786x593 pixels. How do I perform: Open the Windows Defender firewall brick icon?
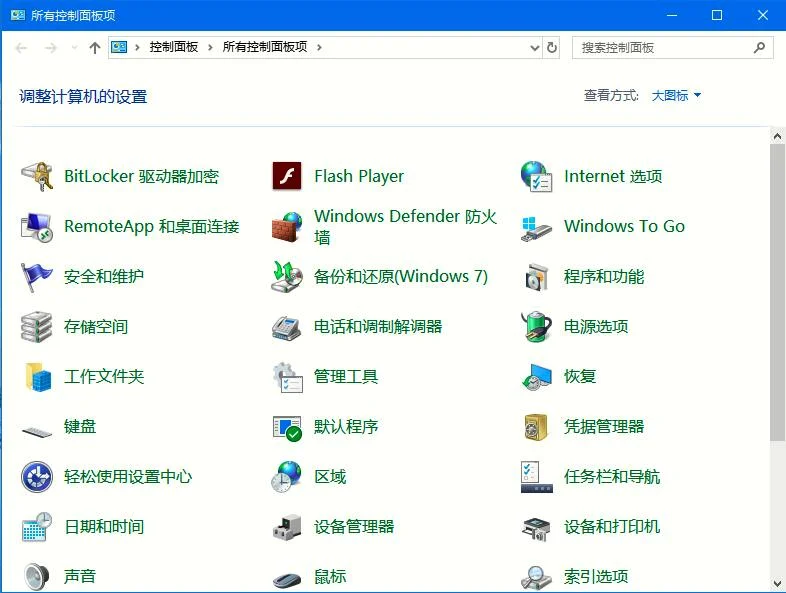click(x=287, y=227)
